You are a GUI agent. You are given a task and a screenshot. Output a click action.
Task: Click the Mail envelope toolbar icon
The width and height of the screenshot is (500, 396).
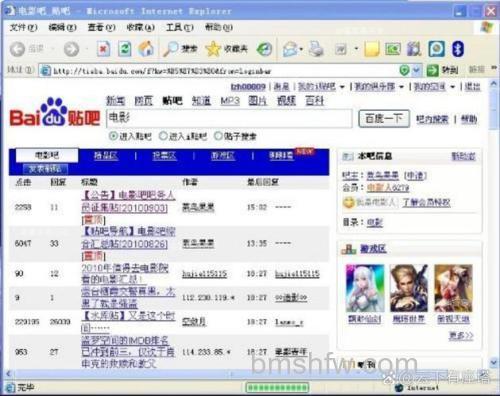pos(290,49)
